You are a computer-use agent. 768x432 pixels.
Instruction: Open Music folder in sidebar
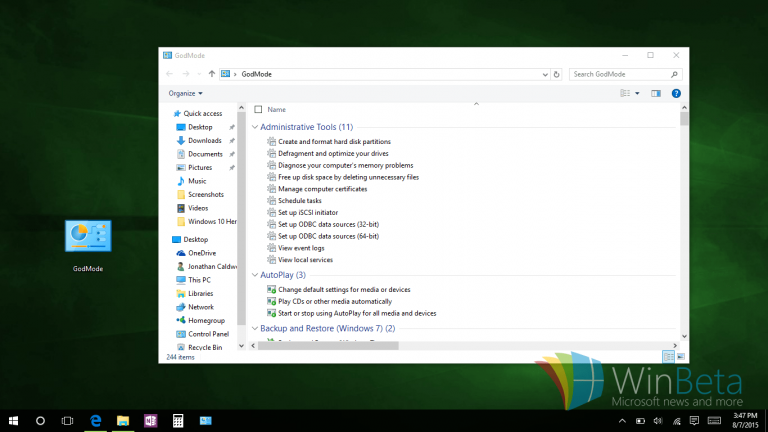197,181
